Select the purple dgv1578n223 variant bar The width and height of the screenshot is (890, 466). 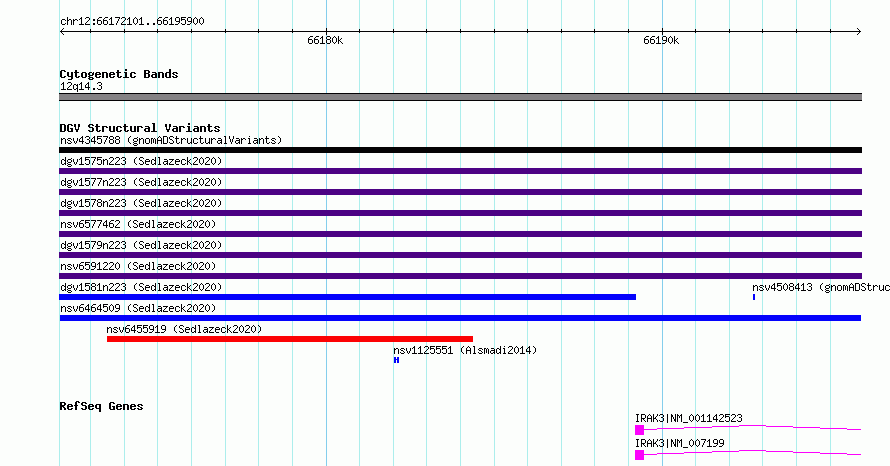460,213
